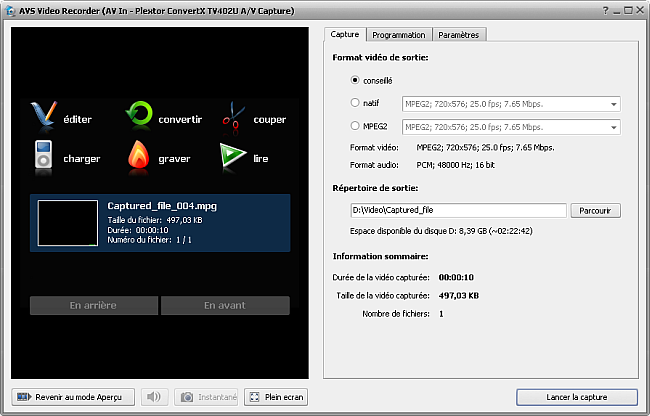The width and height of the screenshot is (650, 416).
Task: Click the En arrière button
Action: pyautogui.click(x=94, y=305)
